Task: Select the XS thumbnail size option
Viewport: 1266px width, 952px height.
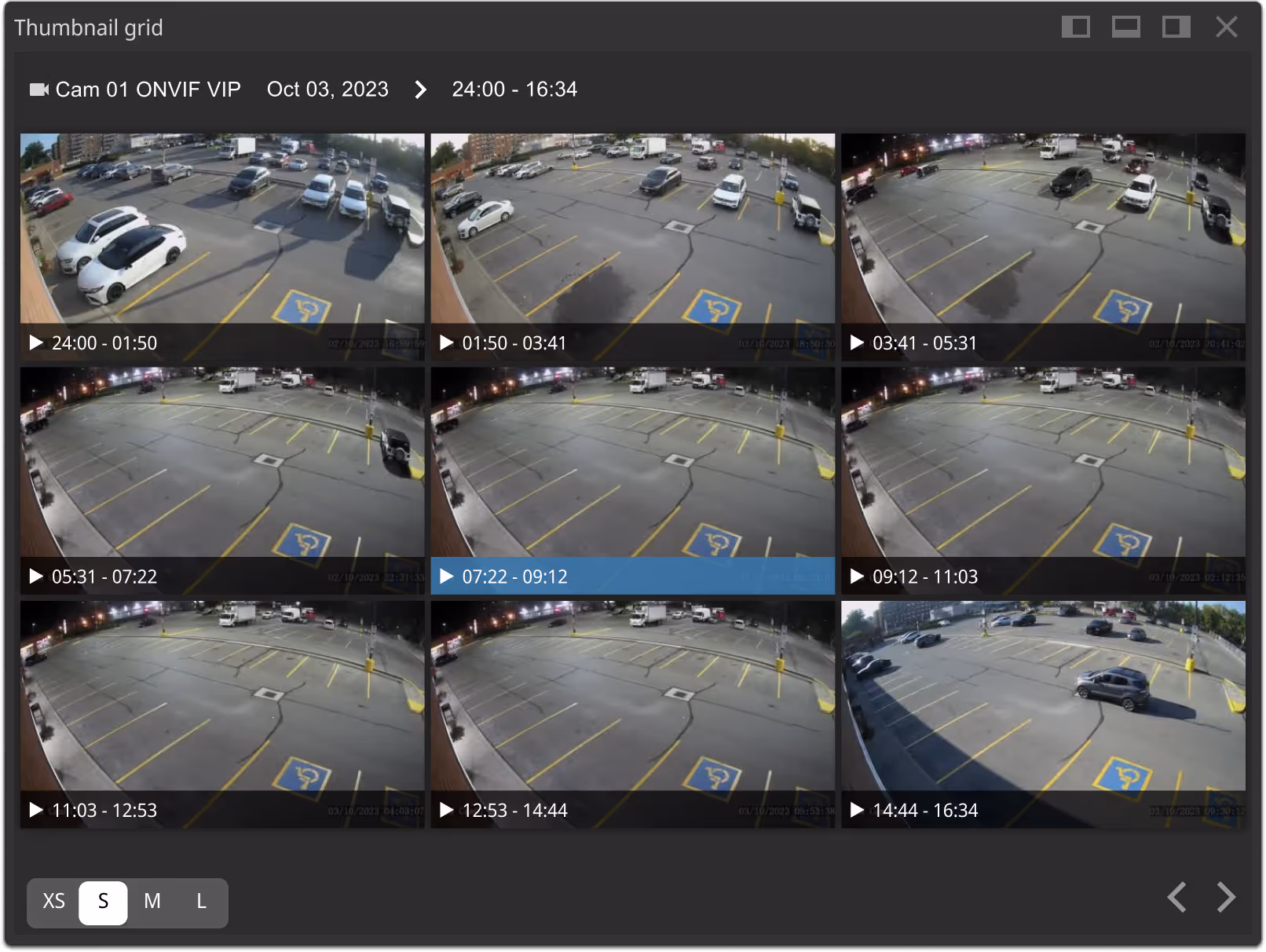Action: click(53, 903)
